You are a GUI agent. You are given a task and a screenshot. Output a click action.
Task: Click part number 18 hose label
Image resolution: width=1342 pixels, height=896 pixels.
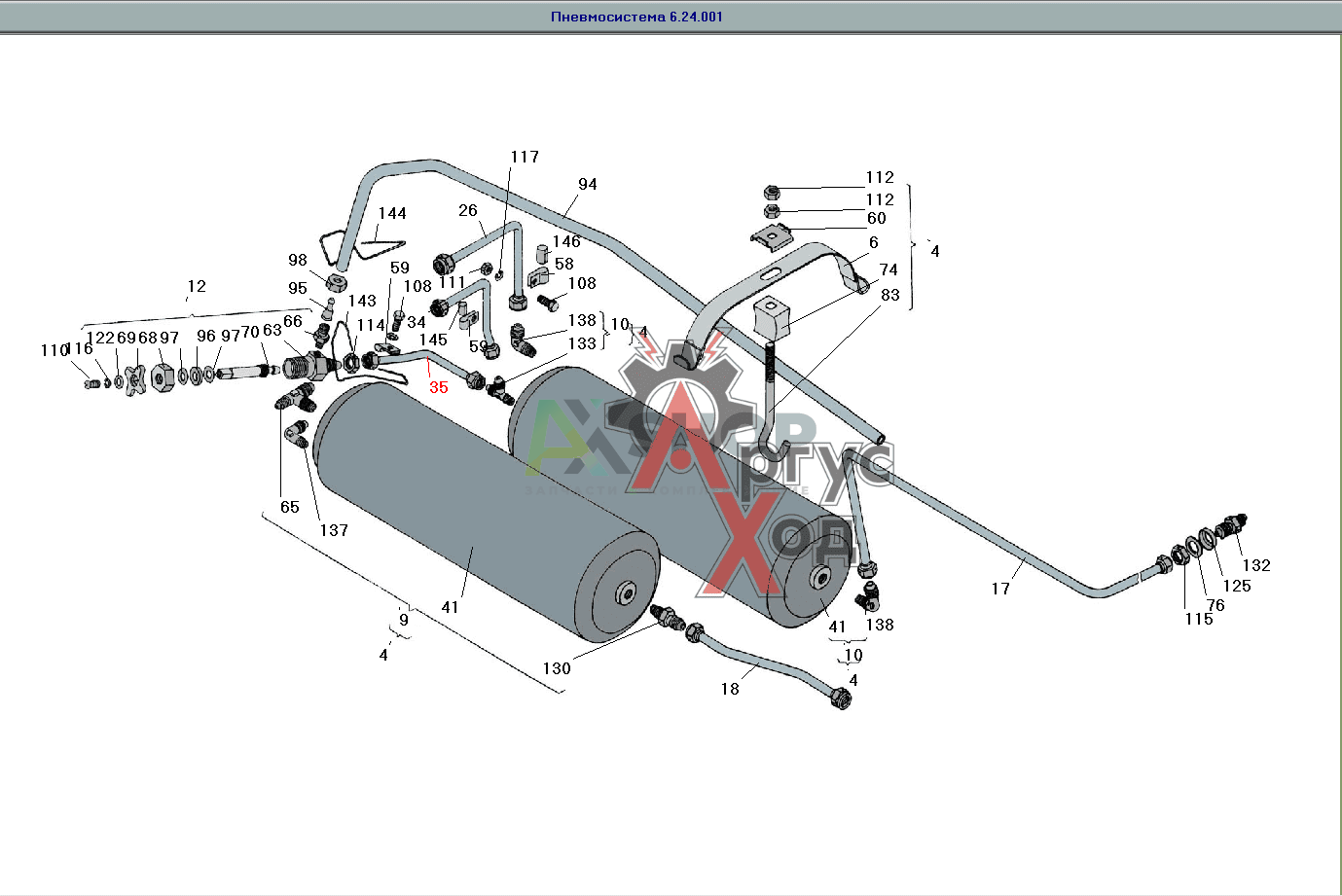[730, 689]
